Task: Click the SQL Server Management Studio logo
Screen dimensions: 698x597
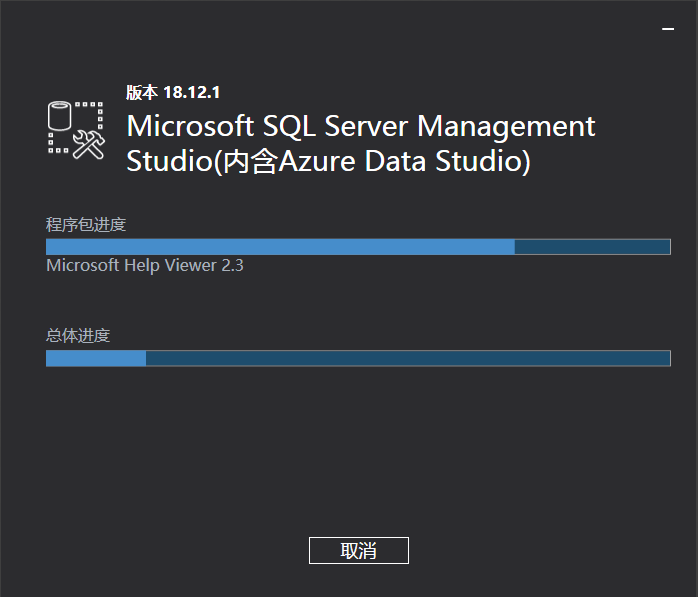Action: tap(77, 129)
